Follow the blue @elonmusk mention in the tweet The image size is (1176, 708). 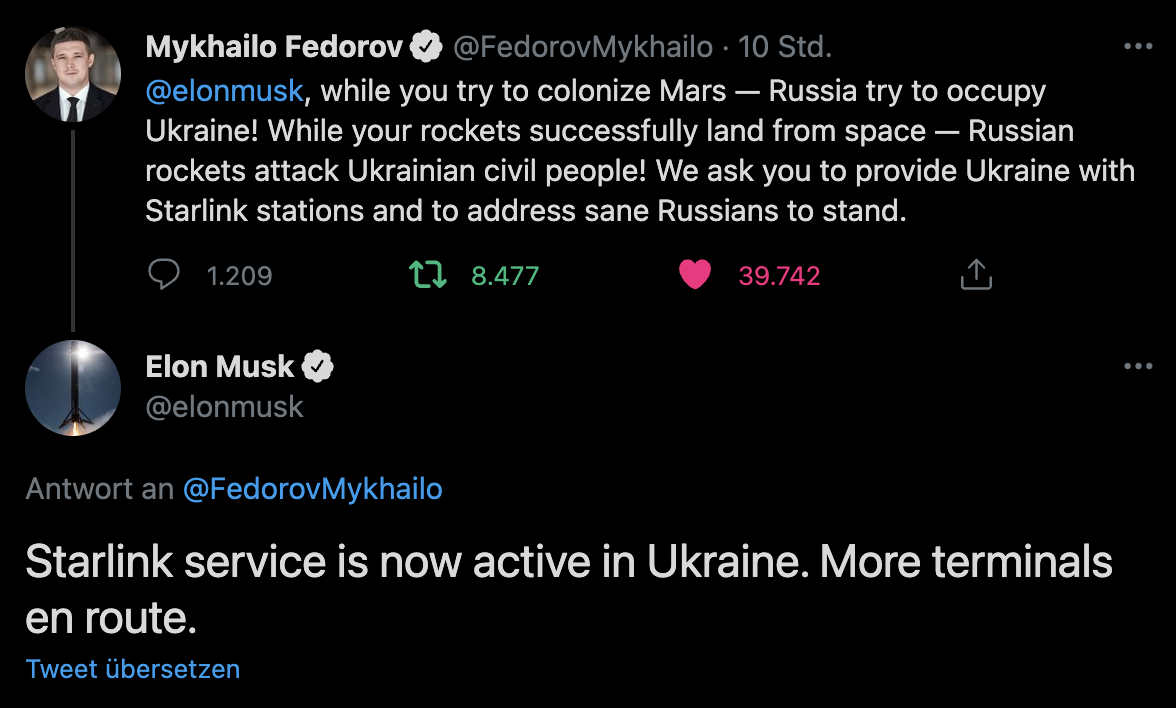click(x=224, y=91)
